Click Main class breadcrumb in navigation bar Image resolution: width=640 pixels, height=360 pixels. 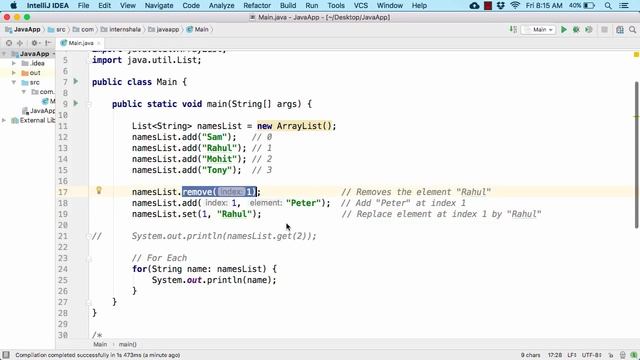tap(198, 29)
